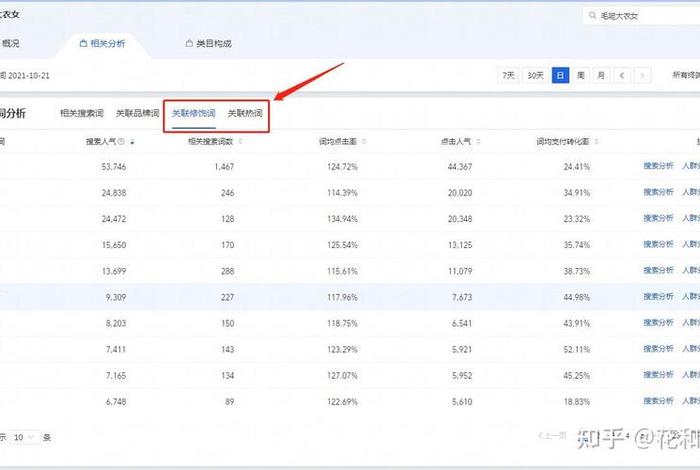The image size is (700, 470).
Task: Choose the 30天 date range
Action: pyautogui.click(x=535, y=75)
